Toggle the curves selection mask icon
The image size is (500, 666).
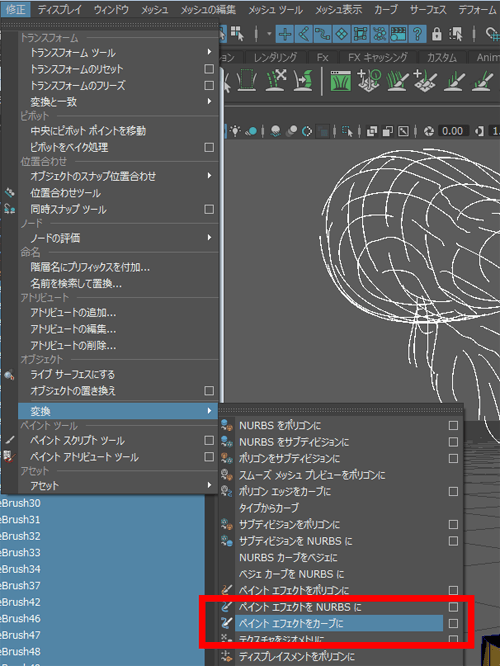(322, 34)
